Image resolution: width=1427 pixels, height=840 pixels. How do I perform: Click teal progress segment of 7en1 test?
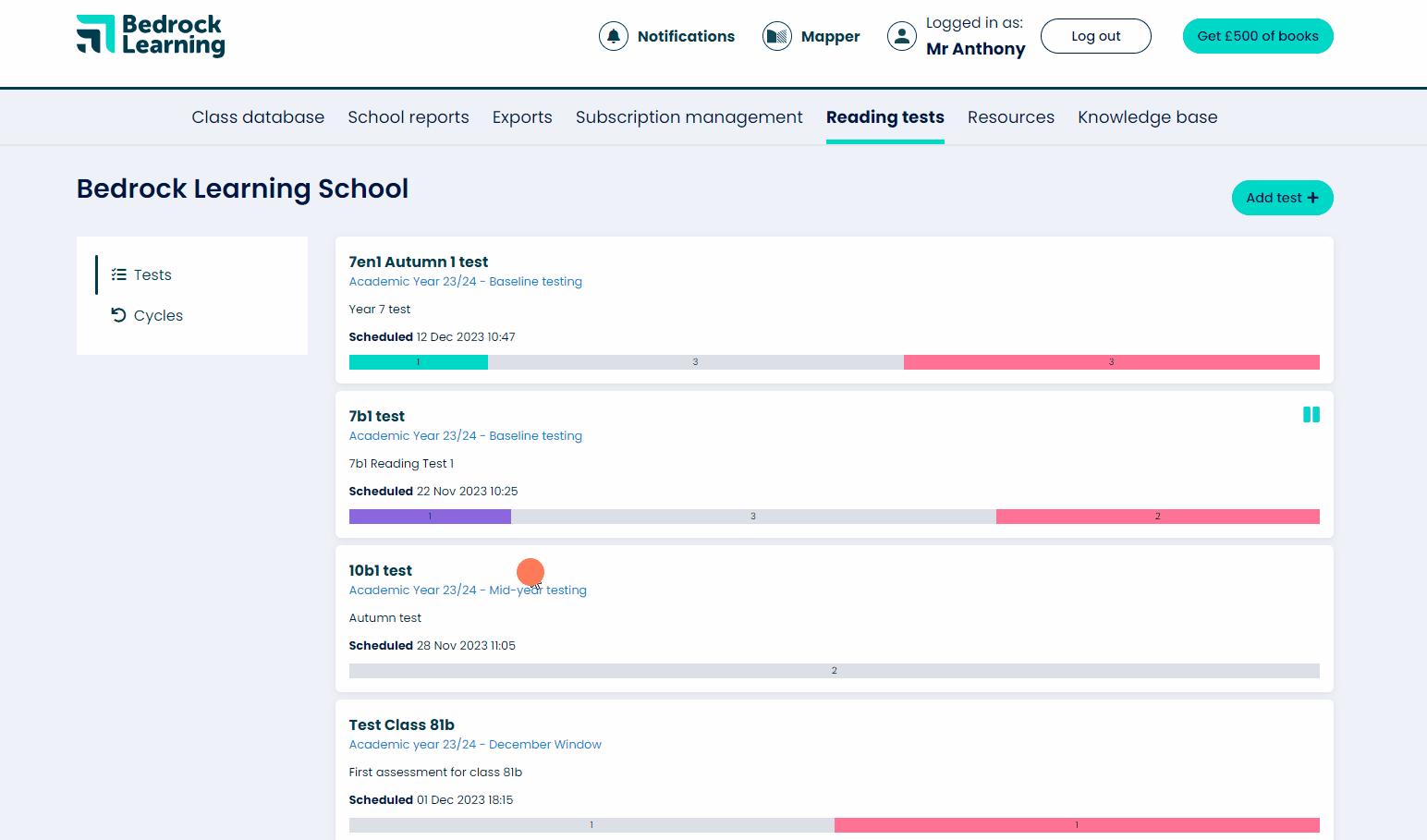(x=419, y=362)
